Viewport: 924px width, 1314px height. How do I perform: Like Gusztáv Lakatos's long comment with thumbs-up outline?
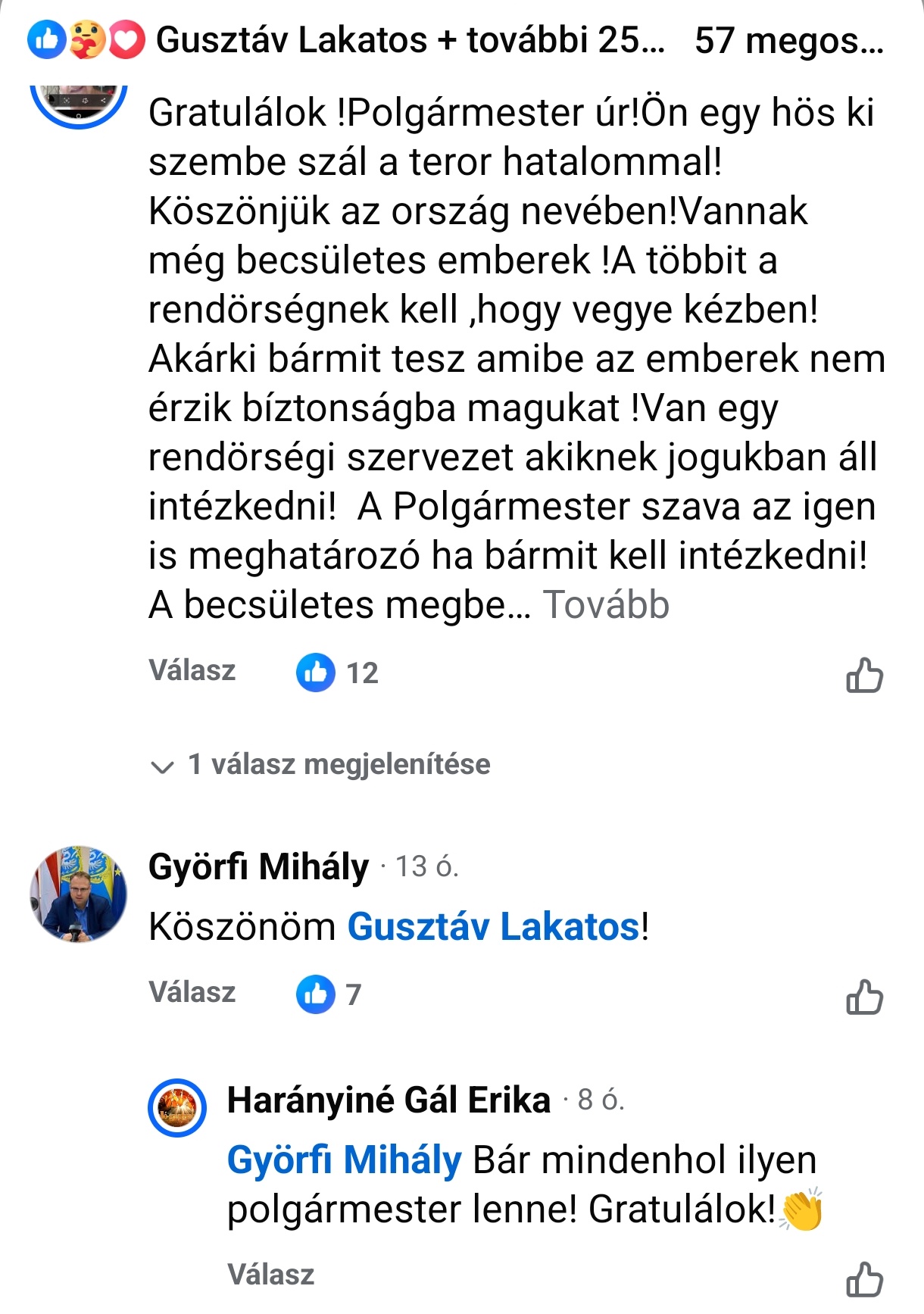(x=864, y=674)
